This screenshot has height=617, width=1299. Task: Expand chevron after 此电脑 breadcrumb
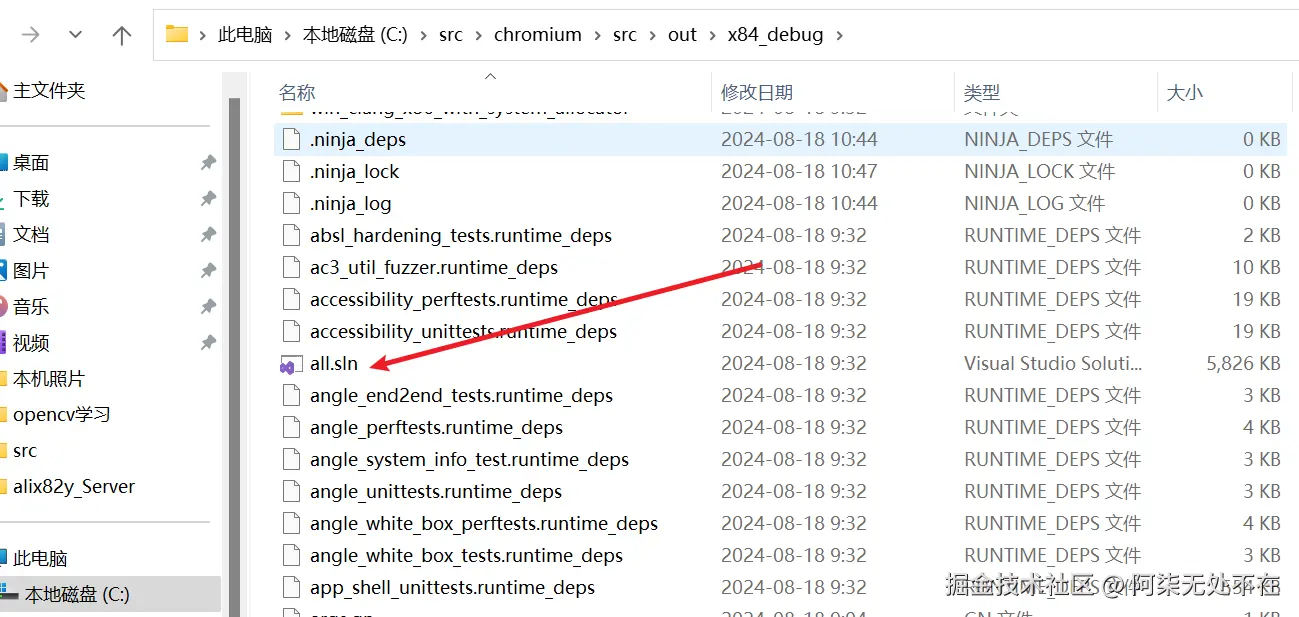point(288,35)
